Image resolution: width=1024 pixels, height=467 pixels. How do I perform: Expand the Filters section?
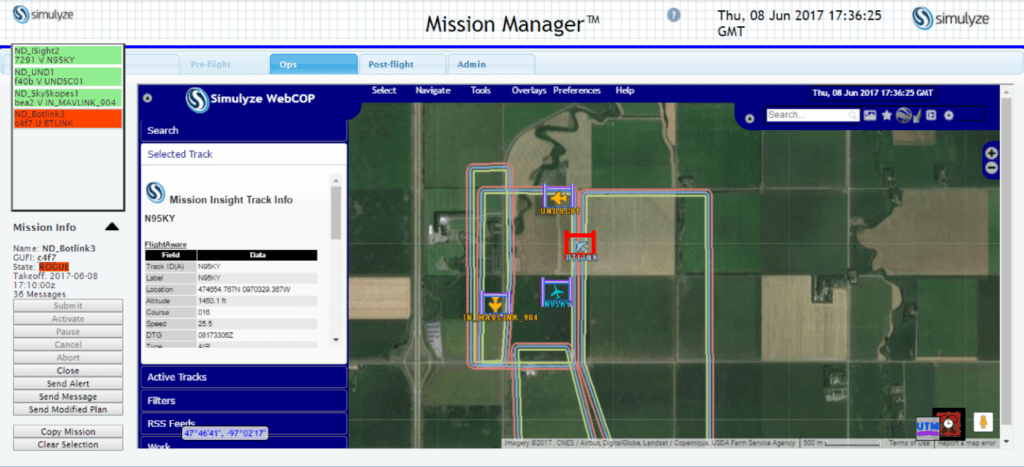(x=244, y=400)
